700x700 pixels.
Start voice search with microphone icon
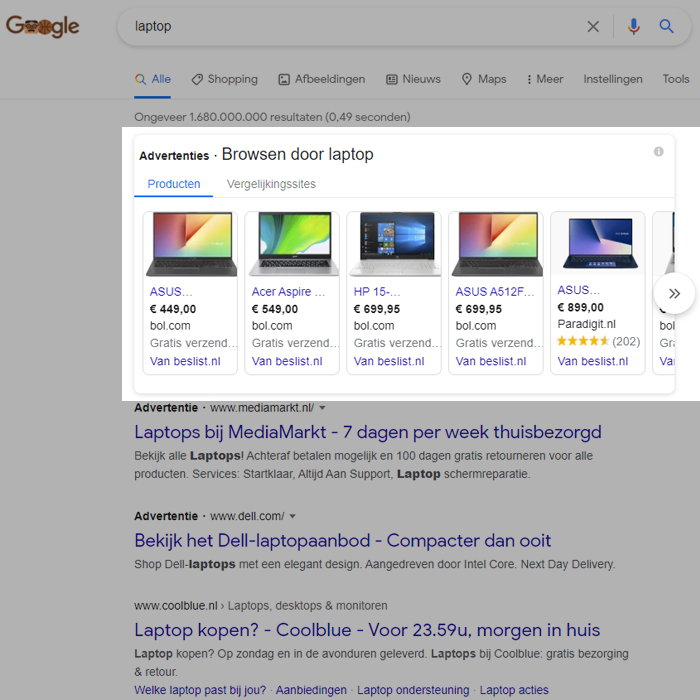tap(633, 27)
